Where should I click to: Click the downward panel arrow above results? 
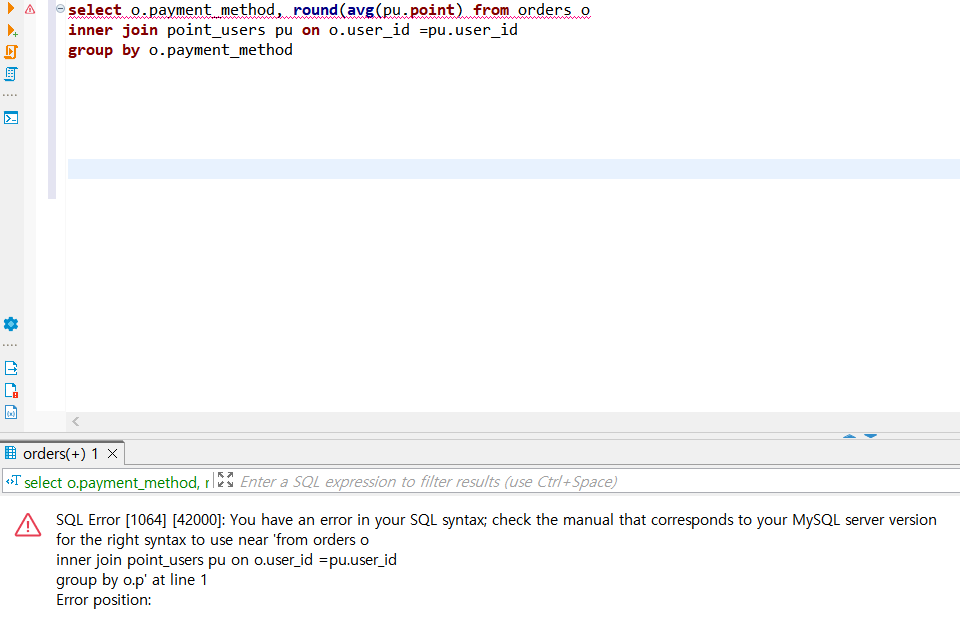point(871,436)
